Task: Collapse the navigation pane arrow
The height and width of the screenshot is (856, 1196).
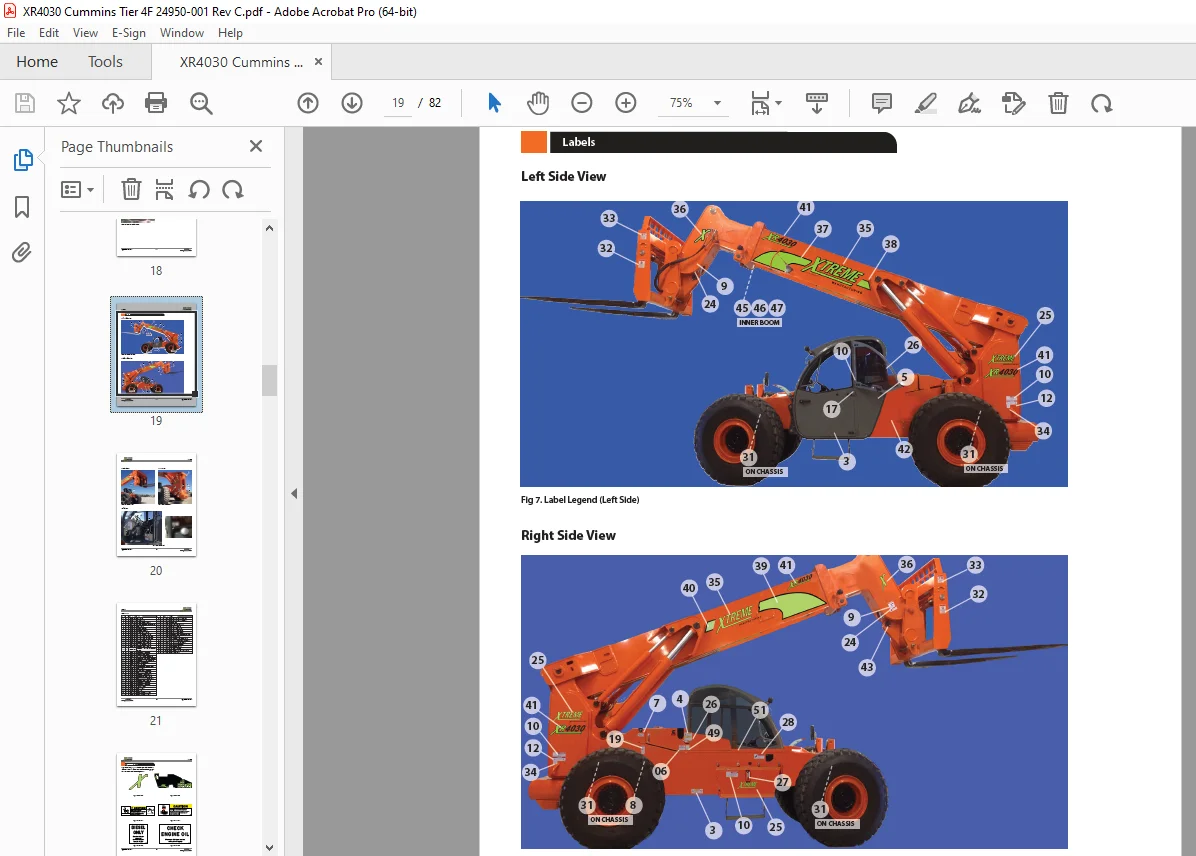Action: pos(294,494)
